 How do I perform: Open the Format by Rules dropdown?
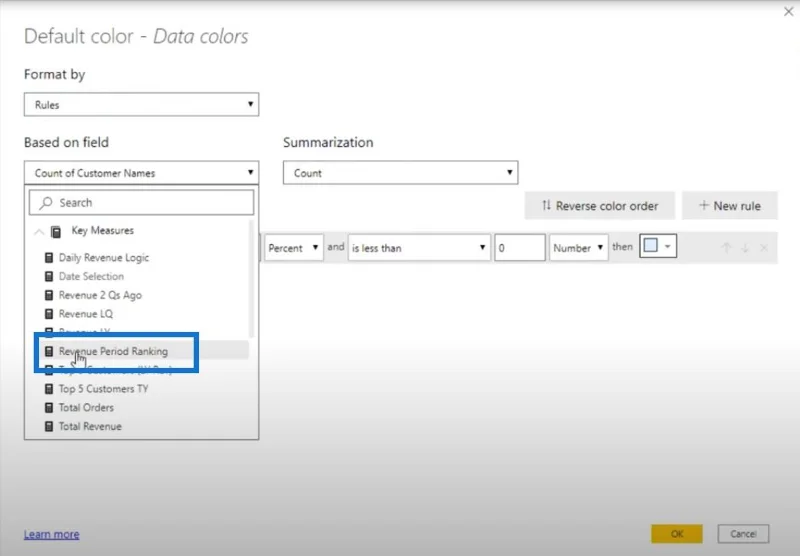pyautogui.click(x=141, y=105)
